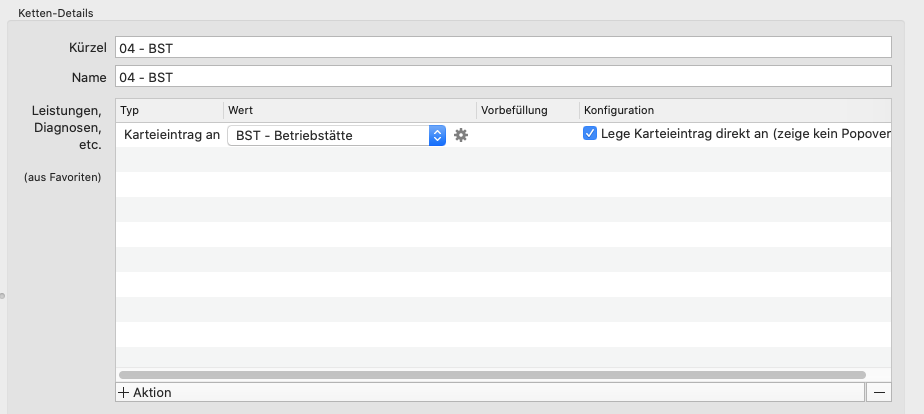924x414 pixels.
Task: Select the Wert column header
Action: [x=350, y=110]
